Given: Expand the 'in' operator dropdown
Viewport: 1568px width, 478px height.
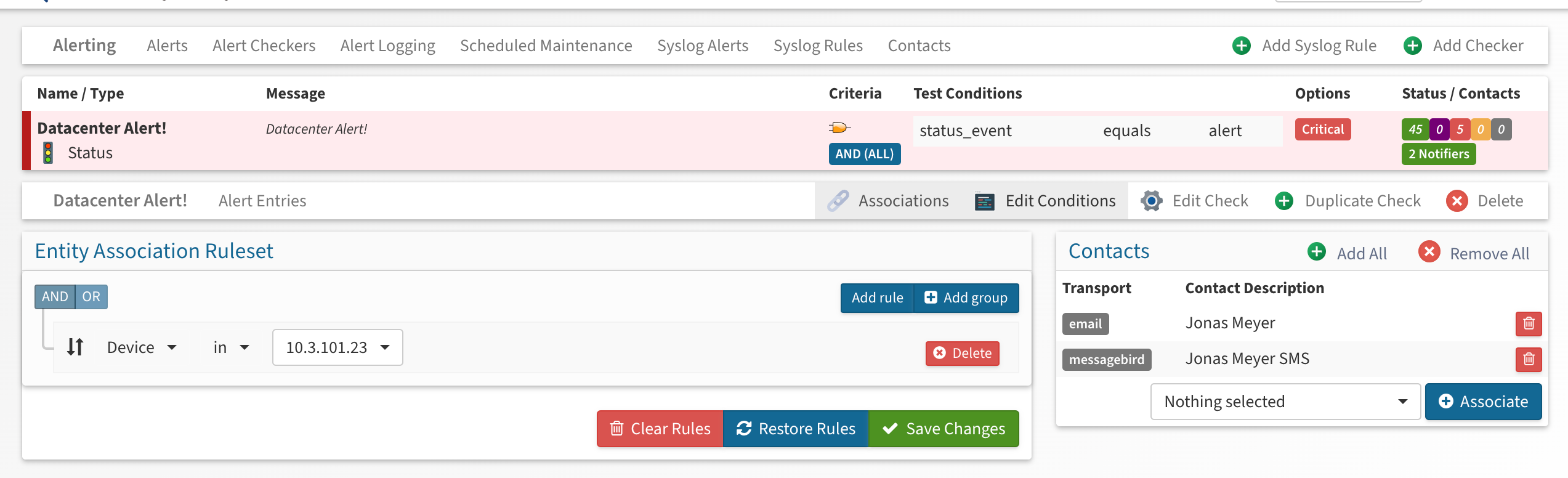Looking at the screenshot, I should 231,347.
